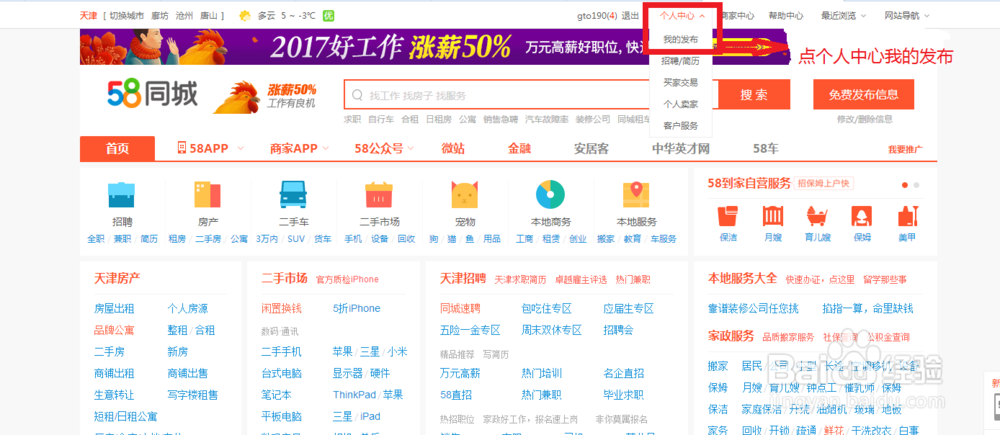The image size is (1000, 435).
Task: Open the gto190 username link
Action: (596, 16)
